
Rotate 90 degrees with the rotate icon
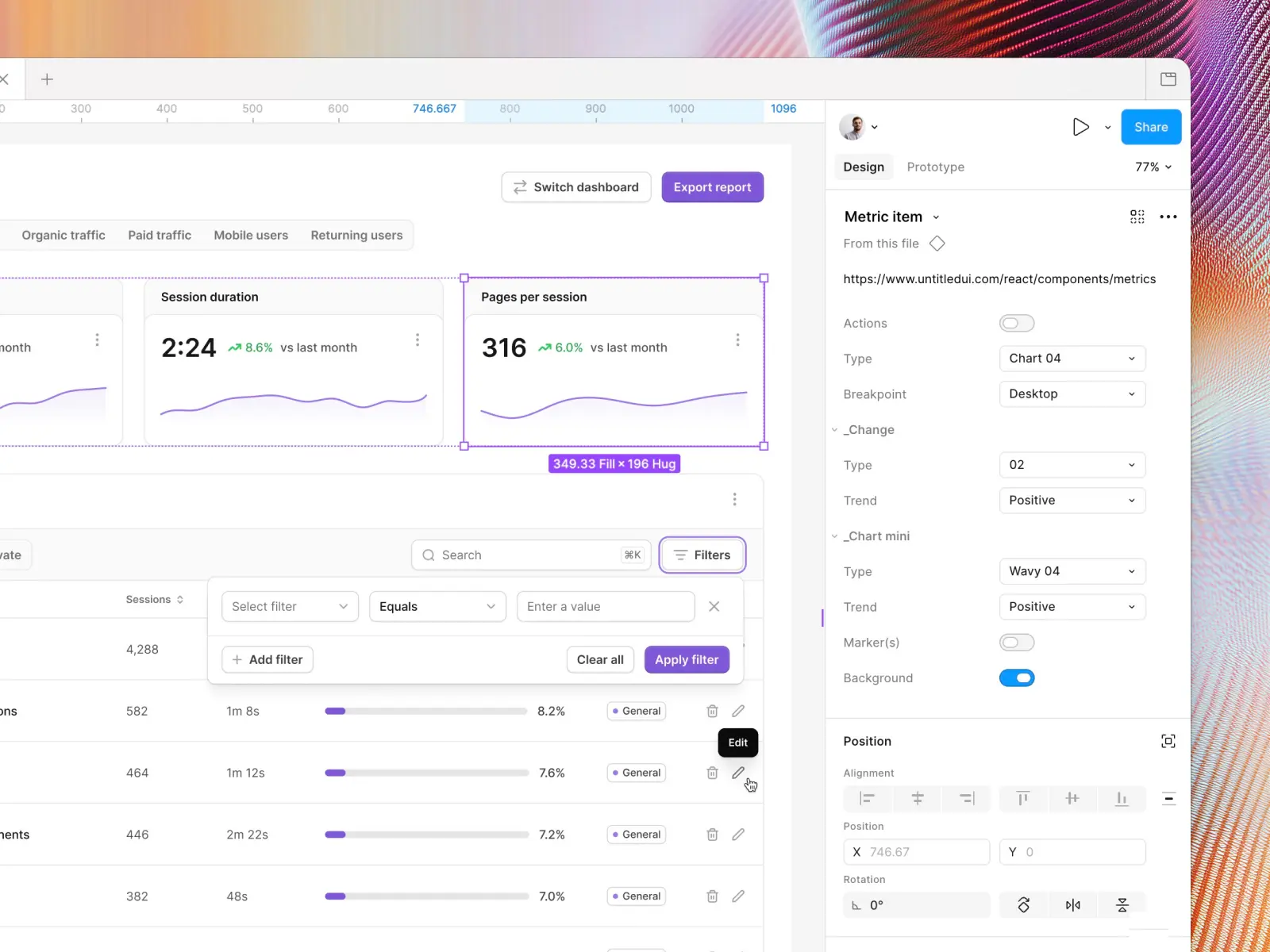pyautogui.click(x=1024, y=905)
